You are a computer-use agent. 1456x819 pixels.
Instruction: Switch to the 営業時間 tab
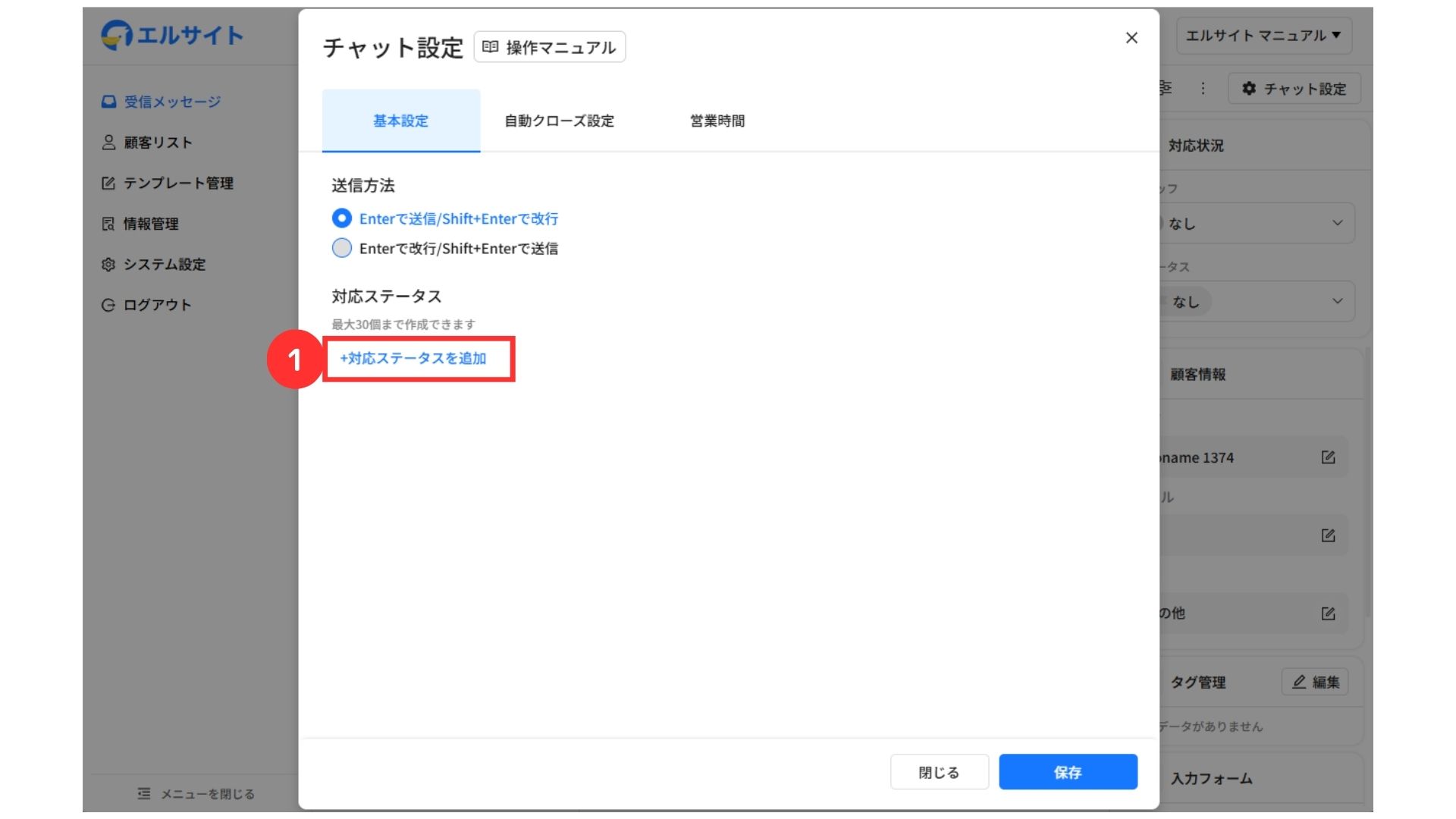[x=717, y=121]
